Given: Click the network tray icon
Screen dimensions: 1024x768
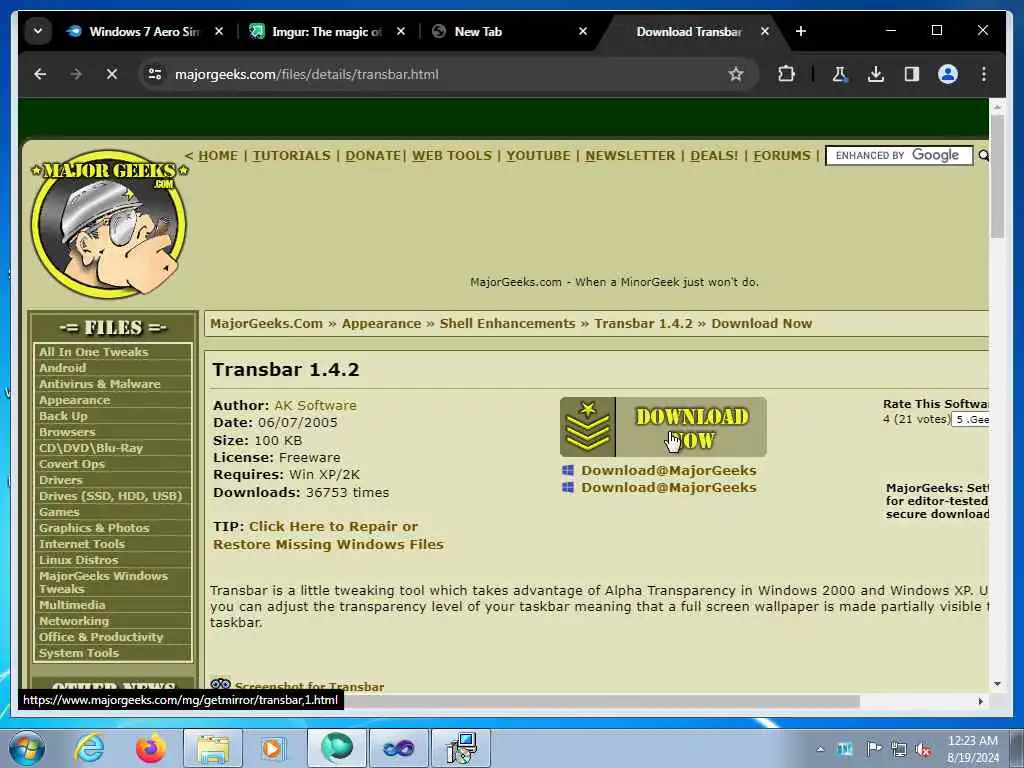Looking at the screenshot, I should 899,749.
